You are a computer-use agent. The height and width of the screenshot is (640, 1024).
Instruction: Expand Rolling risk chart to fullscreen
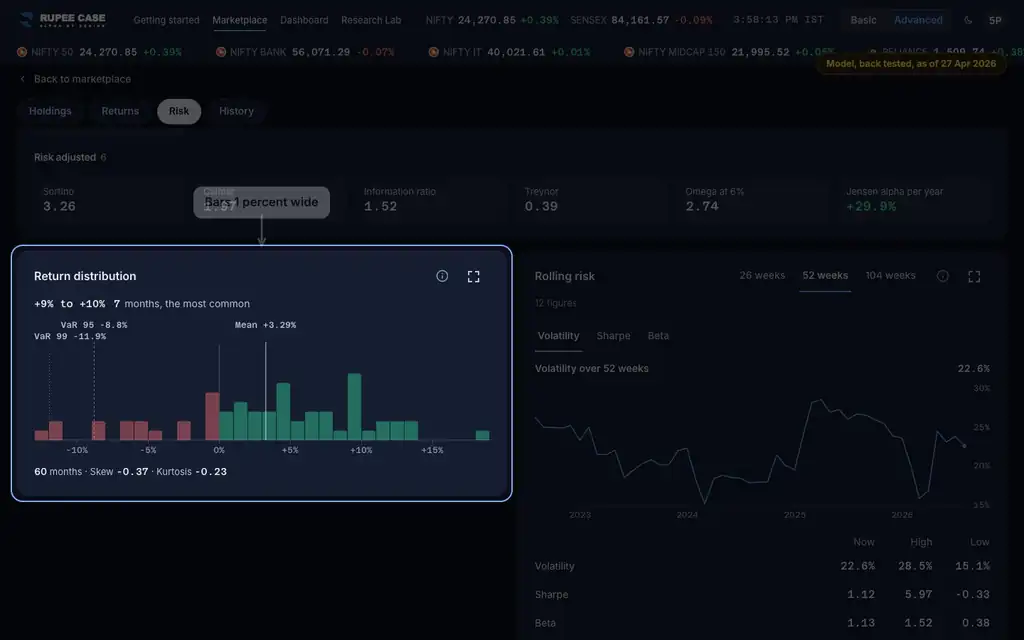click(974, 276)
